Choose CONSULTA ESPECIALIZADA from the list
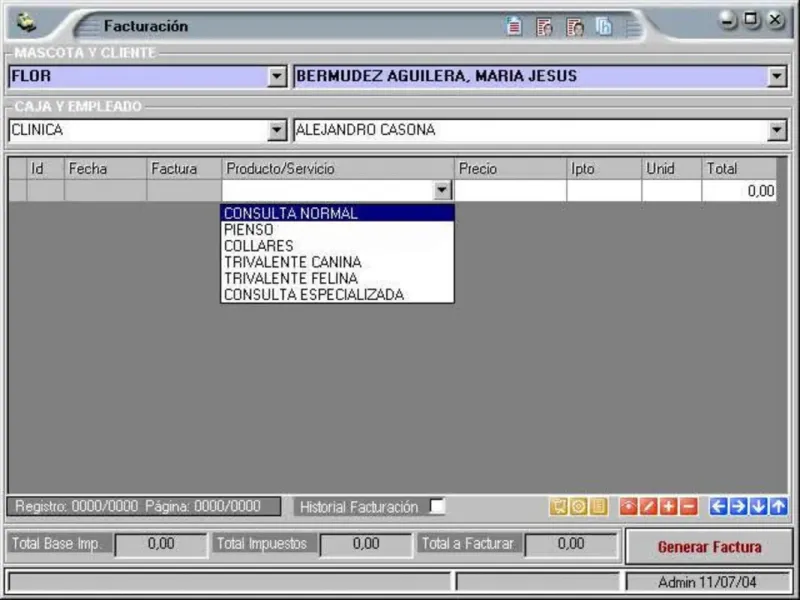This screenshot has height=600, width=800. click(337, 295)
